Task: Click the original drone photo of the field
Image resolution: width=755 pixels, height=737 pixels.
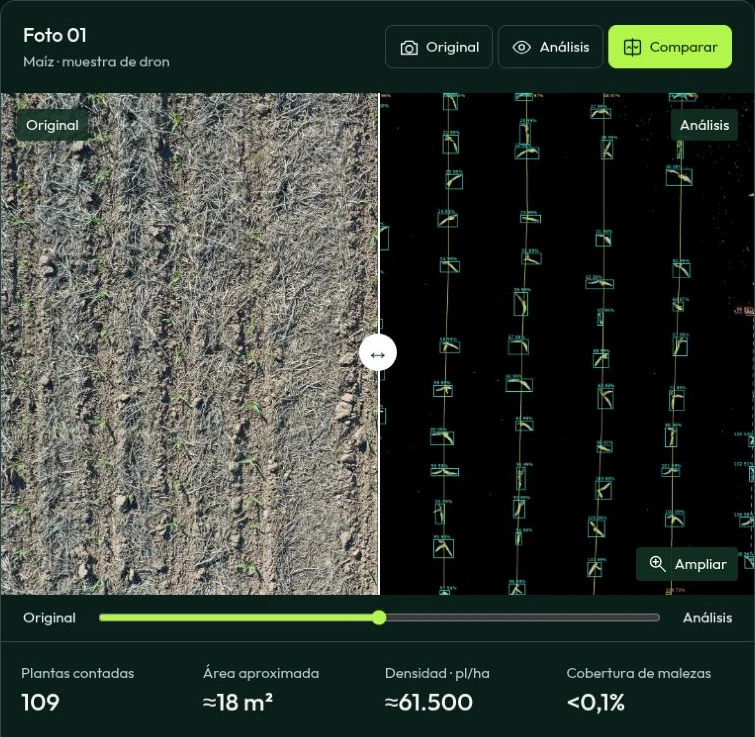Action: (189, 344)
